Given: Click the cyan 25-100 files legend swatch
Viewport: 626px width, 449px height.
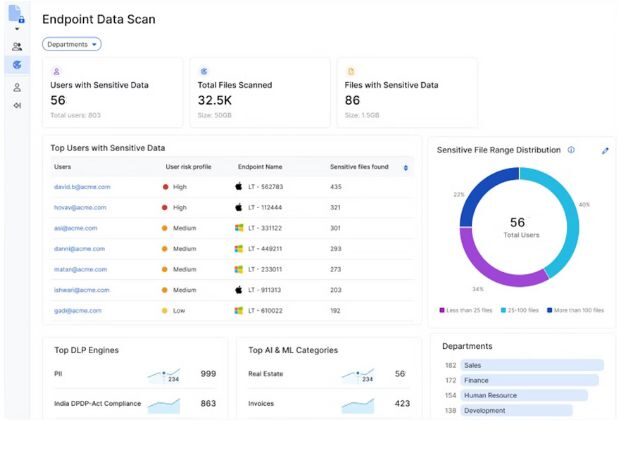Looking at the screenshot, I should pyautogui.click(x=503, y=310).
